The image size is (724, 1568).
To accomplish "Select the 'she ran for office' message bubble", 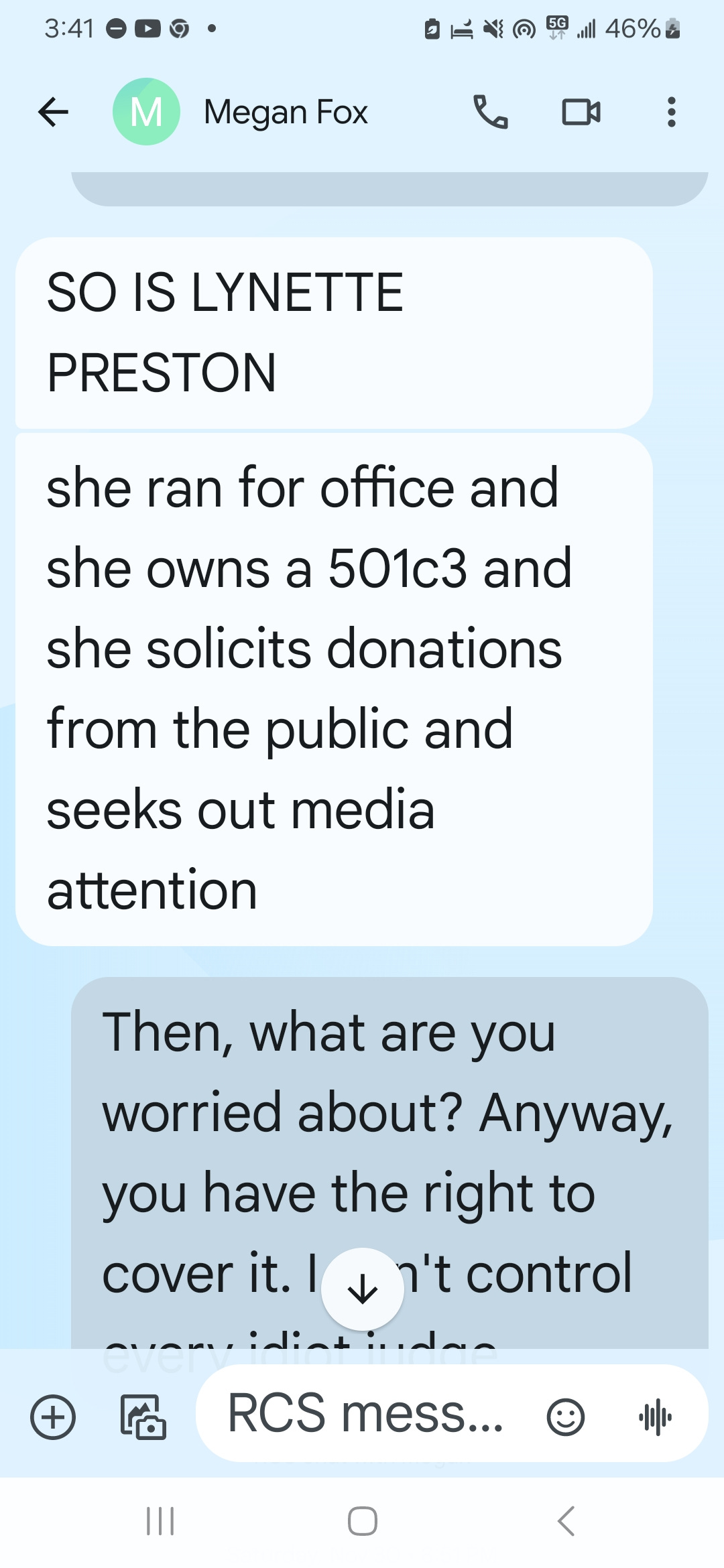I will [x=334, y=690].
